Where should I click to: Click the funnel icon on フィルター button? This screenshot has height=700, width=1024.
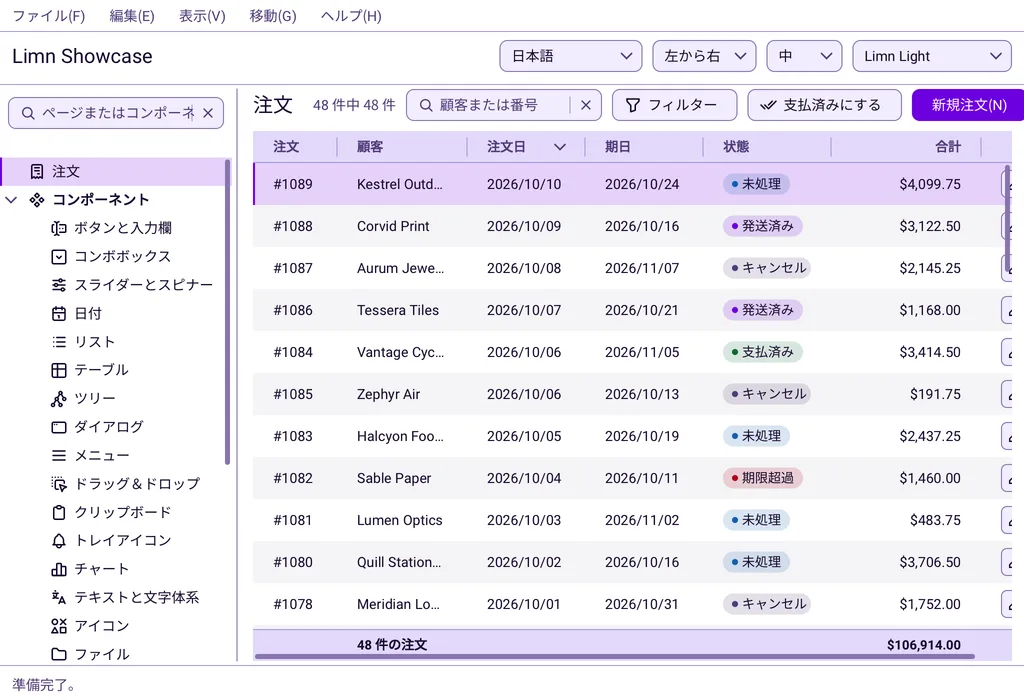click(632, 105)
